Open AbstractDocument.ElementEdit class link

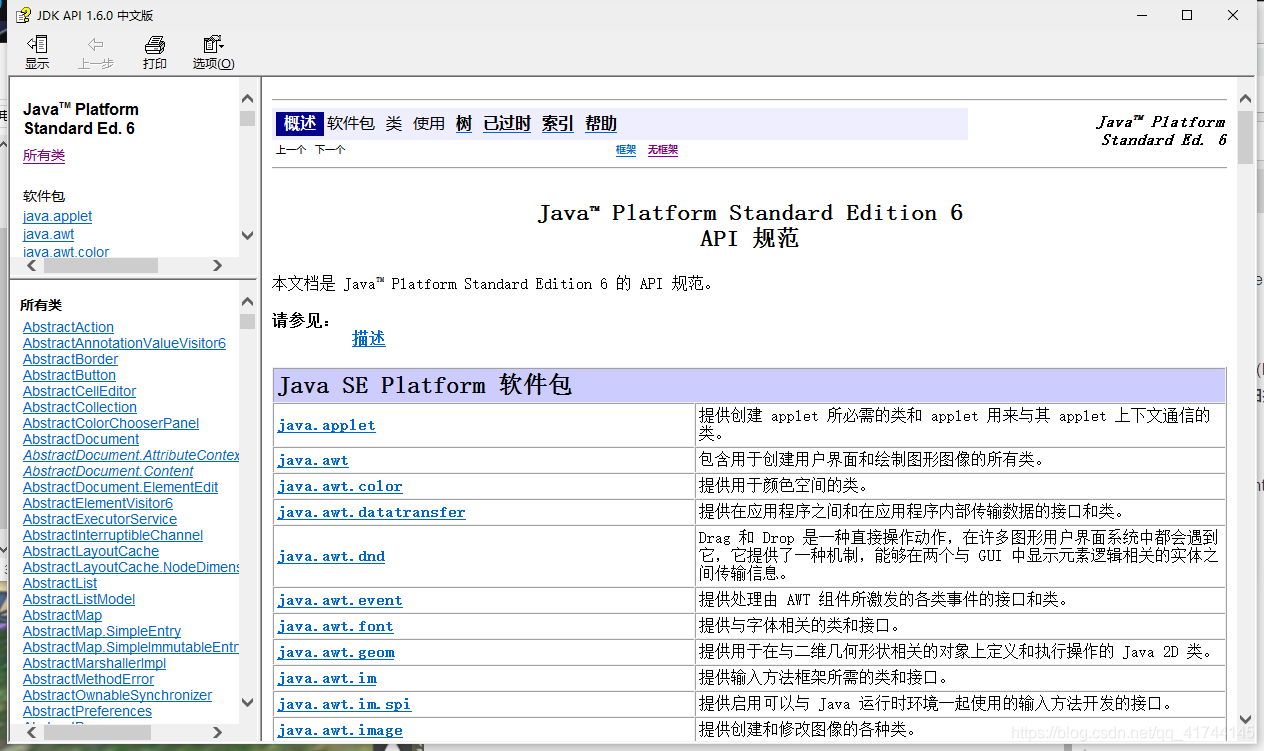pyautogui.click(x=120, y=487)
